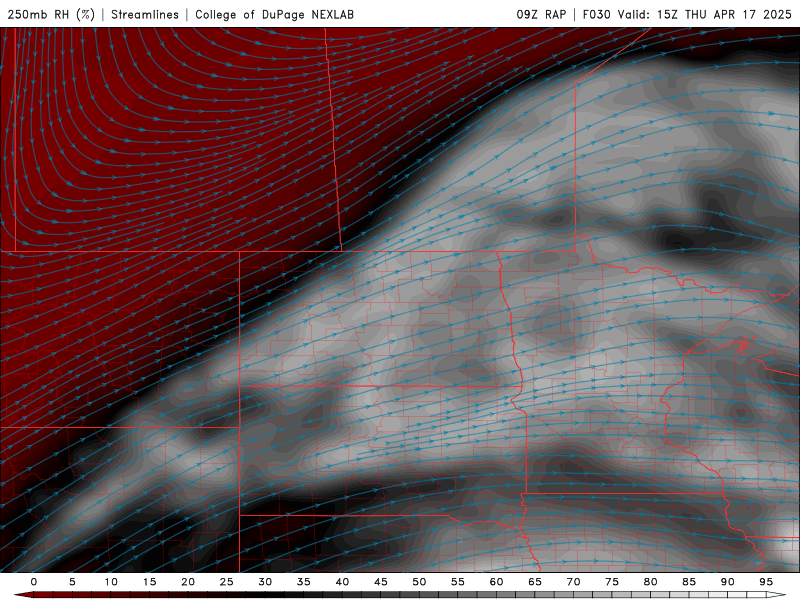
Task: Select the "Streamlines" label in header
Action: pyautogui.click(x=145, y=14)
